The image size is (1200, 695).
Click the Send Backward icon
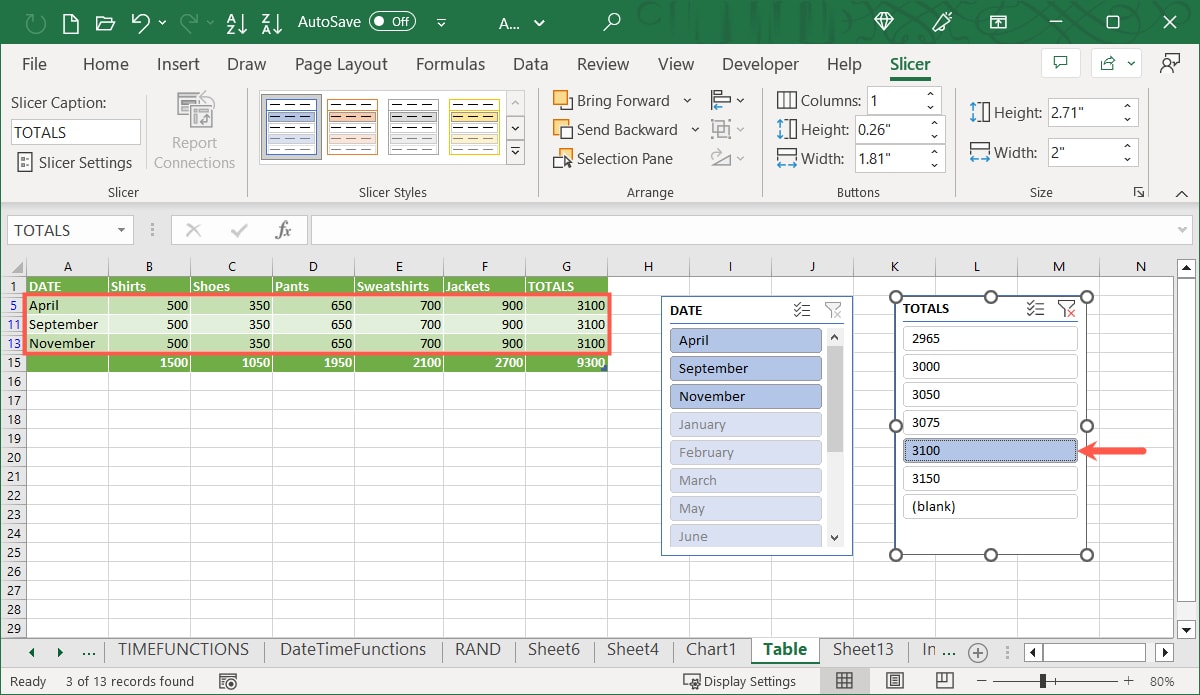[564, 129]
